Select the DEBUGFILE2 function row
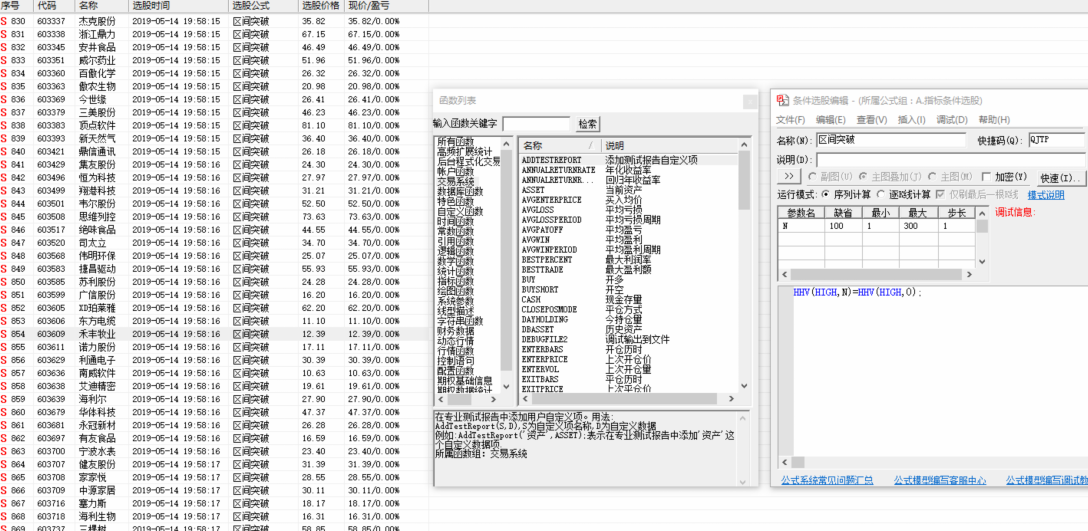The image size is (1088, 531). [x=627, y=339]
